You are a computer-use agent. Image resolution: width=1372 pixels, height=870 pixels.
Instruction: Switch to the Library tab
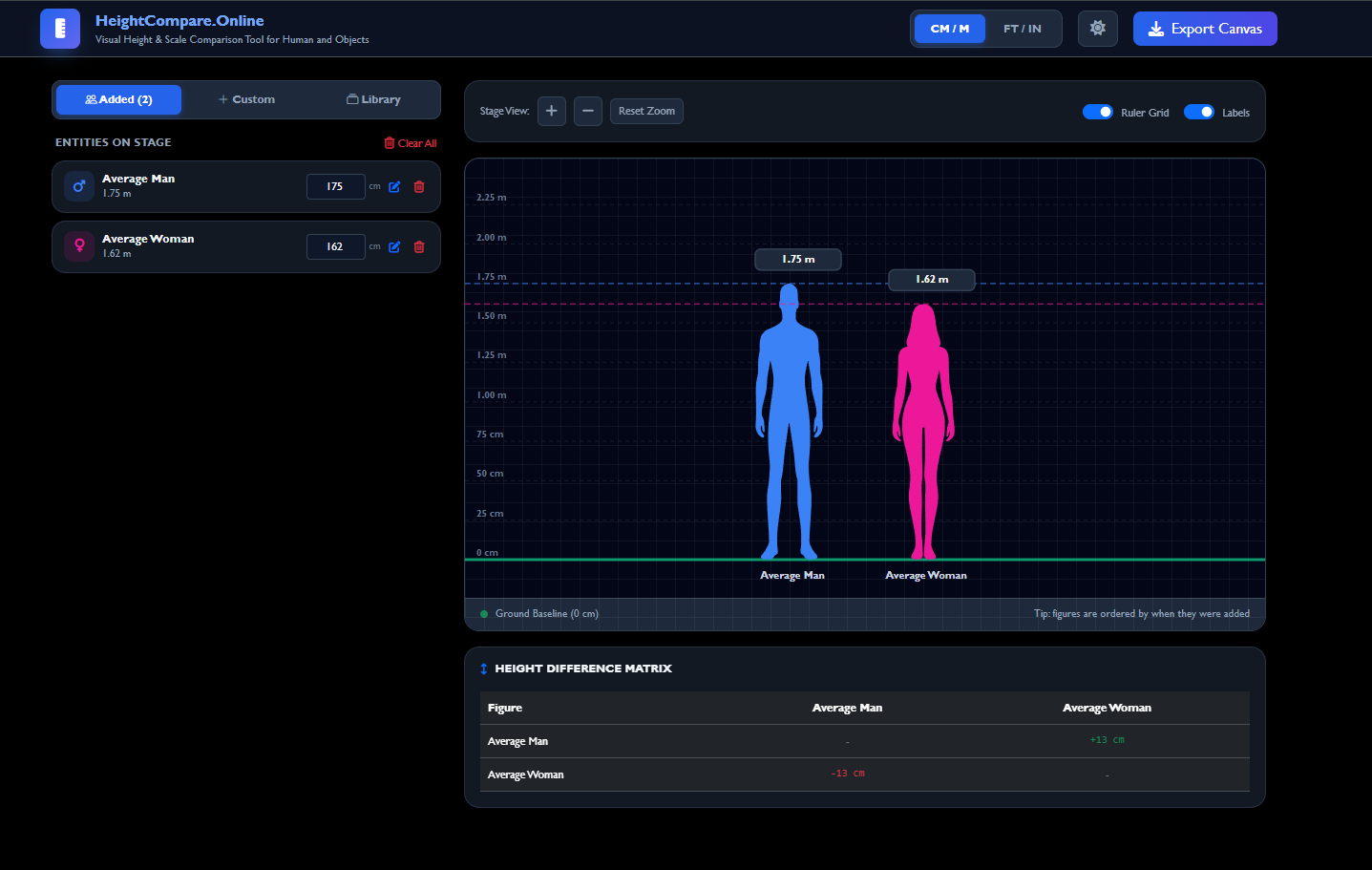pyautogui.click(x=373, y=99)
